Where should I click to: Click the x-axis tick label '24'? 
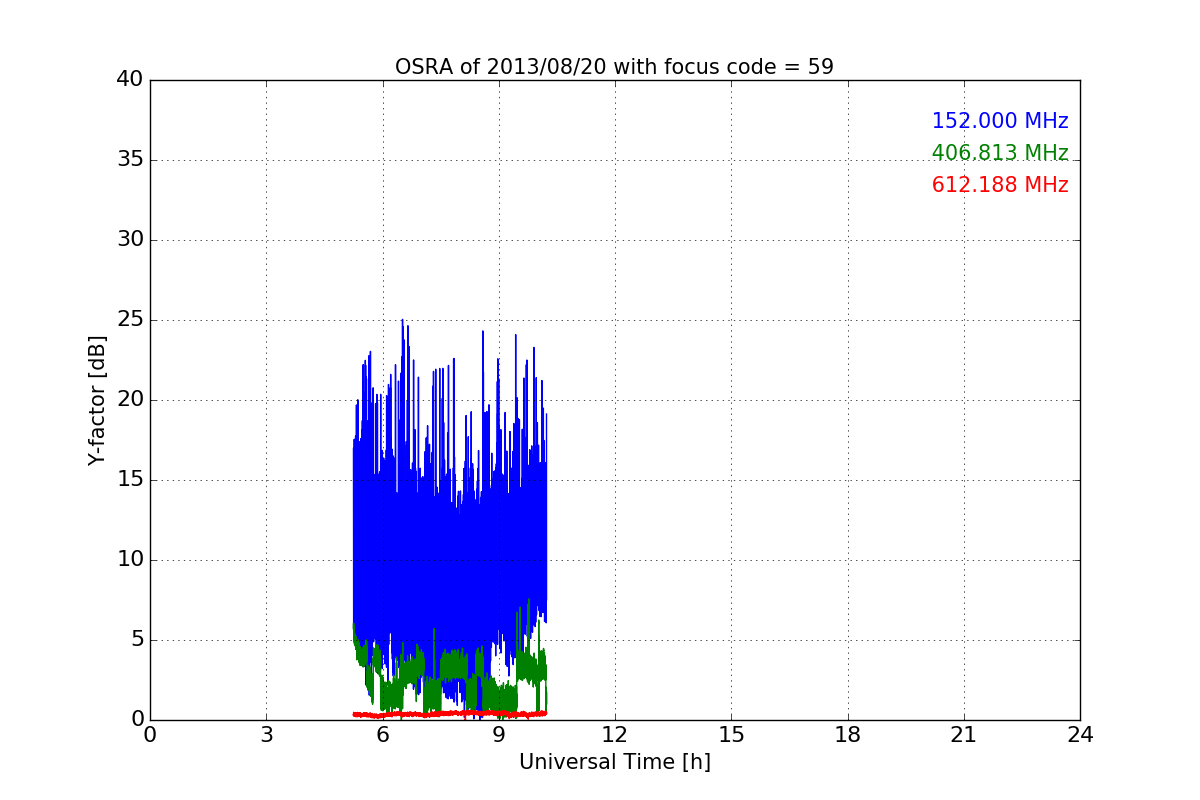[1080, 734]
